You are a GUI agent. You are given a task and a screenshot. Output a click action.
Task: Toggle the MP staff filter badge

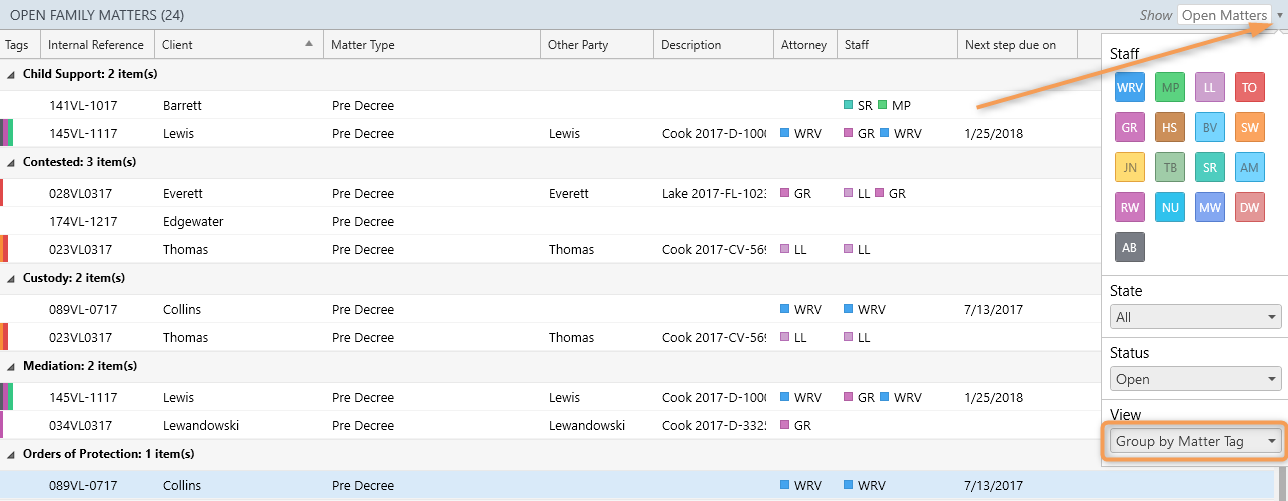(1170, 88)
